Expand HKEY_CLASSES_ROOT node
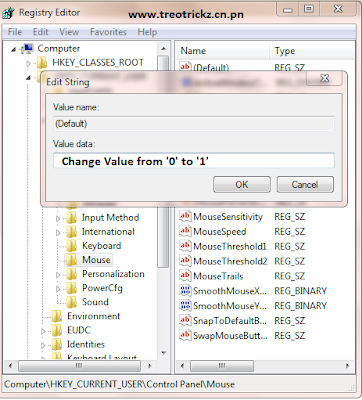The image size is (362, 400). [28, 63]
